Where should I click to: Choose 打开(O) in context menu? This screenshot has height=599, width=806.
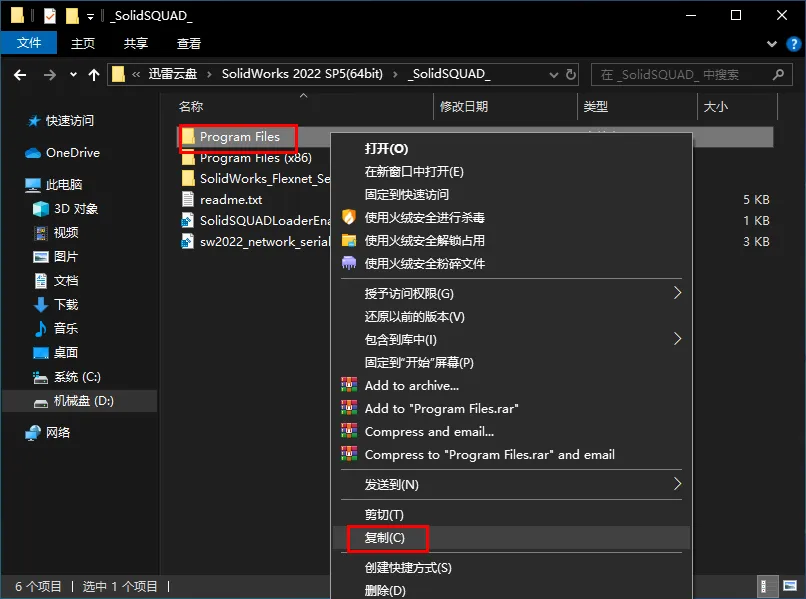click(512, 149)
